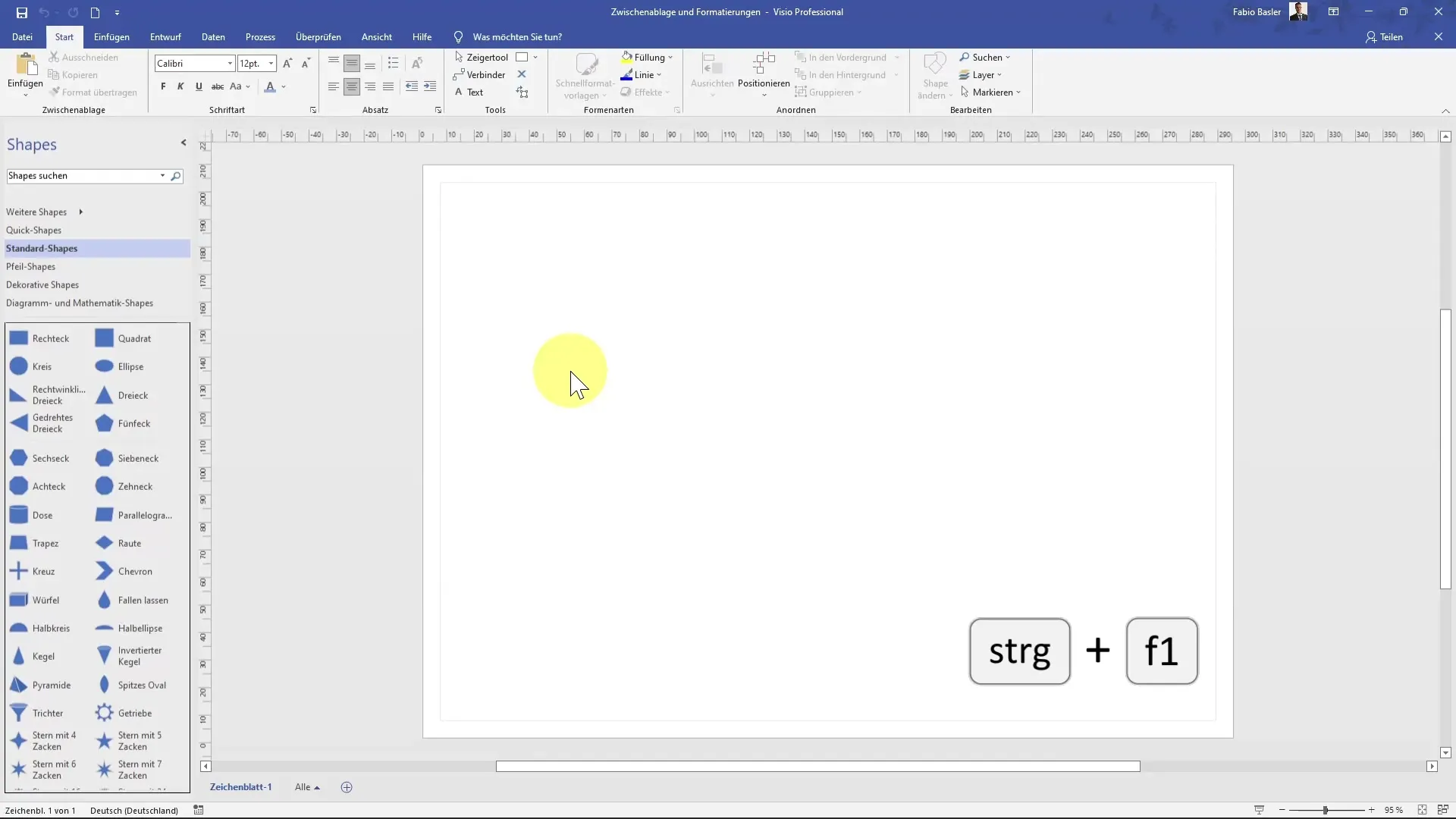Screen dimensions: 1456x819
Task: Select the Rechteck shape
Action: pos(39,338)
